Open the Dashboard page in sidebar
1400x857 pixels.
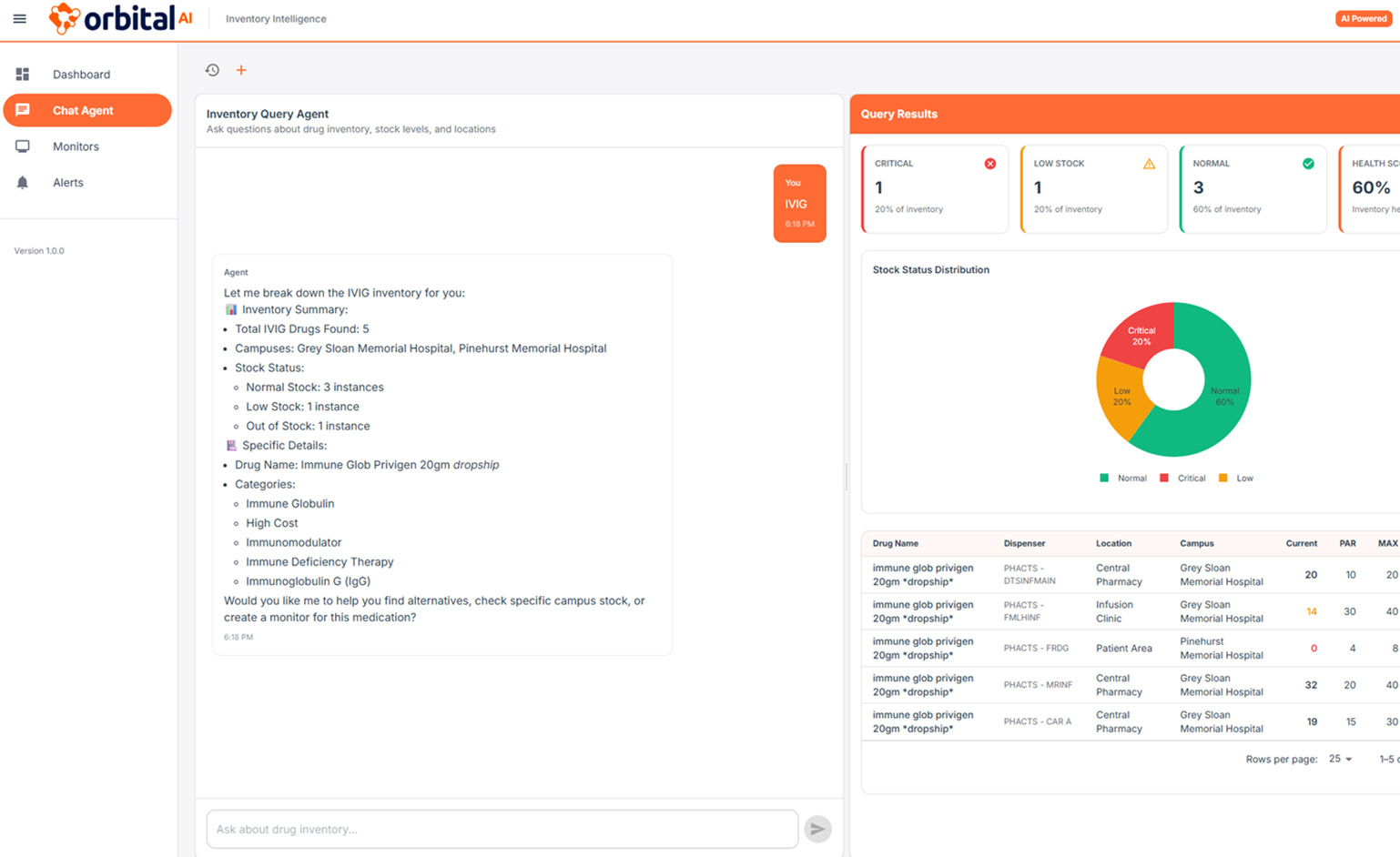(81, 75)
